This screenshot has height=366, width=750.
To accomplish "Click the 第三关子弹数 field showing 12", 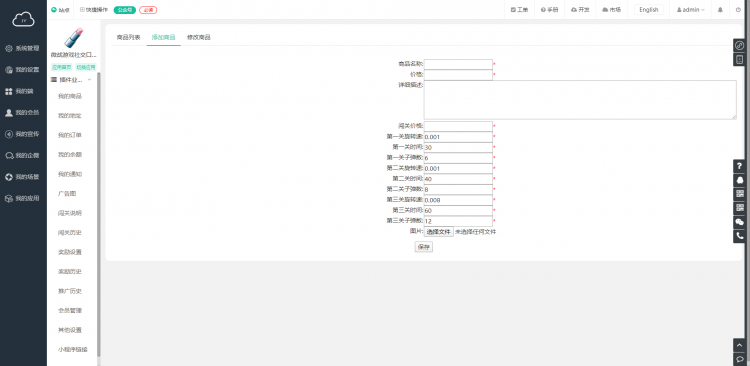I will point(458,221).
